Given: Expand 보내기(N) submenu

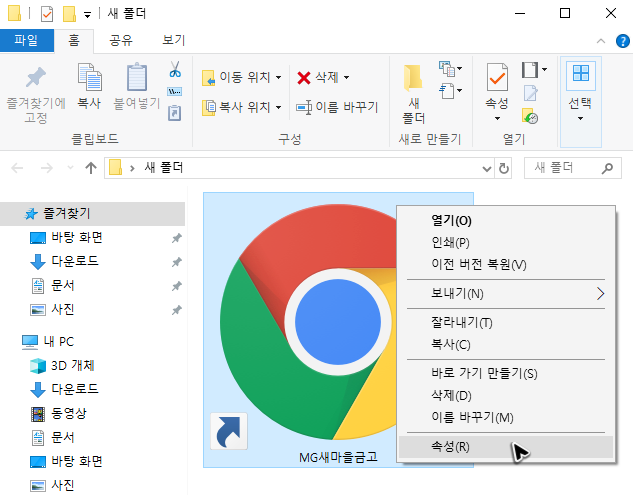Looking at the screenshot, I should pyautogui.click(x=506, y=294).
